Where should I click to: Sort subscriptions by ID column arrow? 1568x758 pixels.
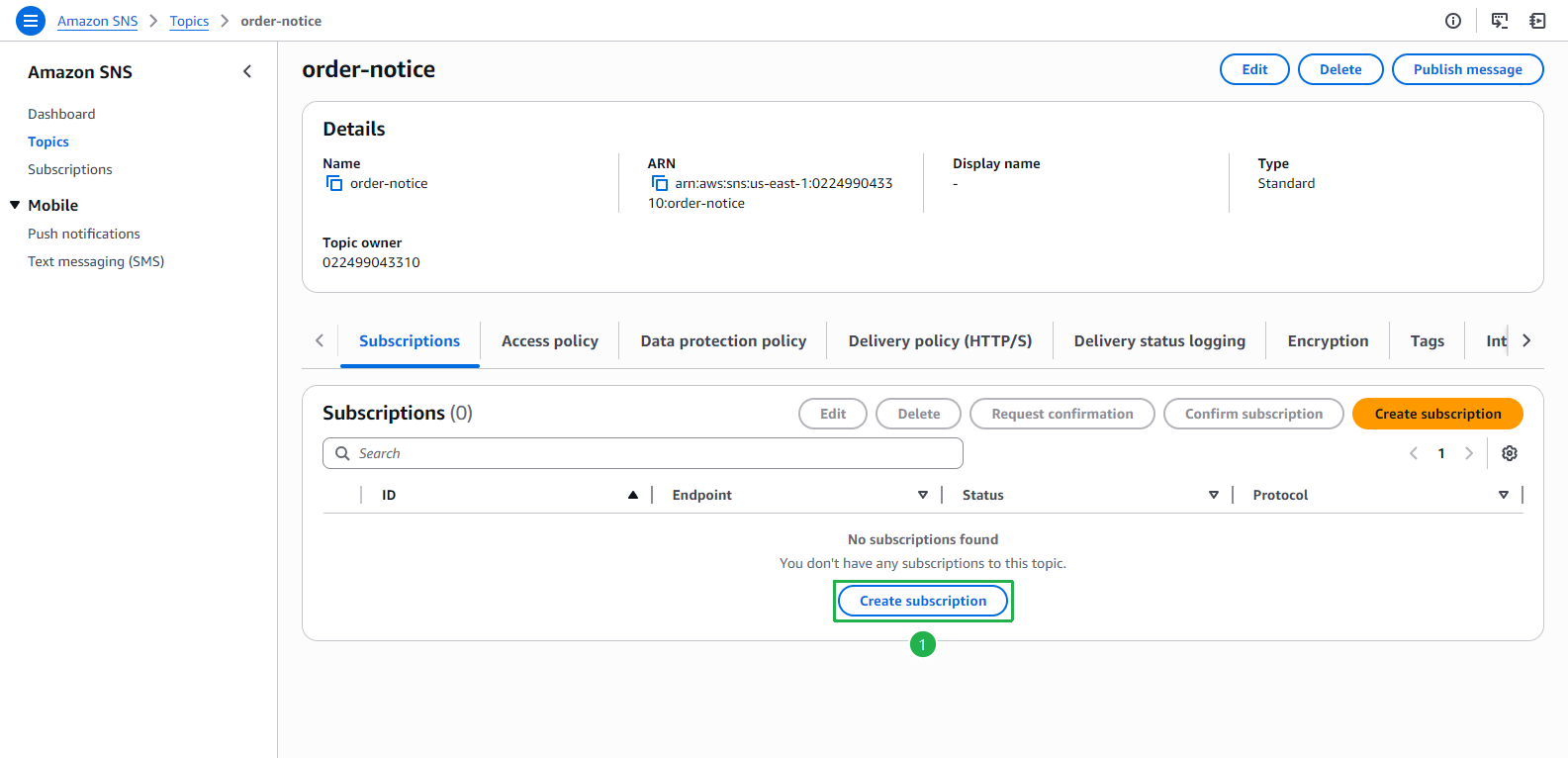click(633, 495)
